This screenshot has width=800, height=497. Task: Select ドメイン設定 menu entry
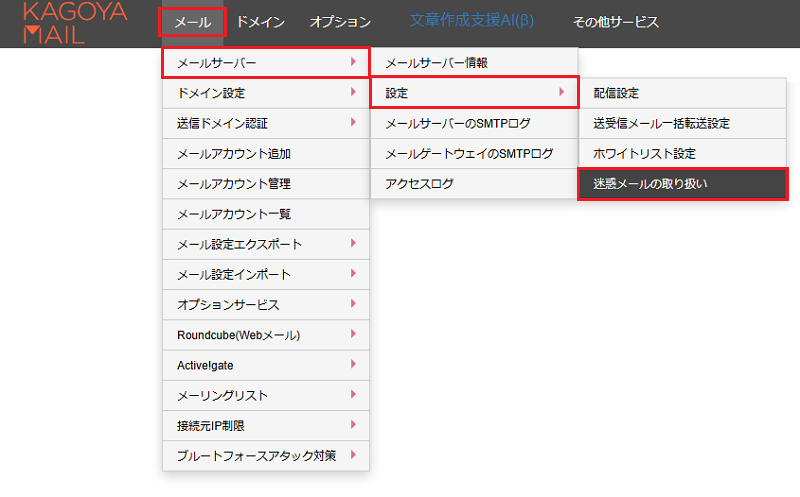pyautogui.click(x=266, y=93)
